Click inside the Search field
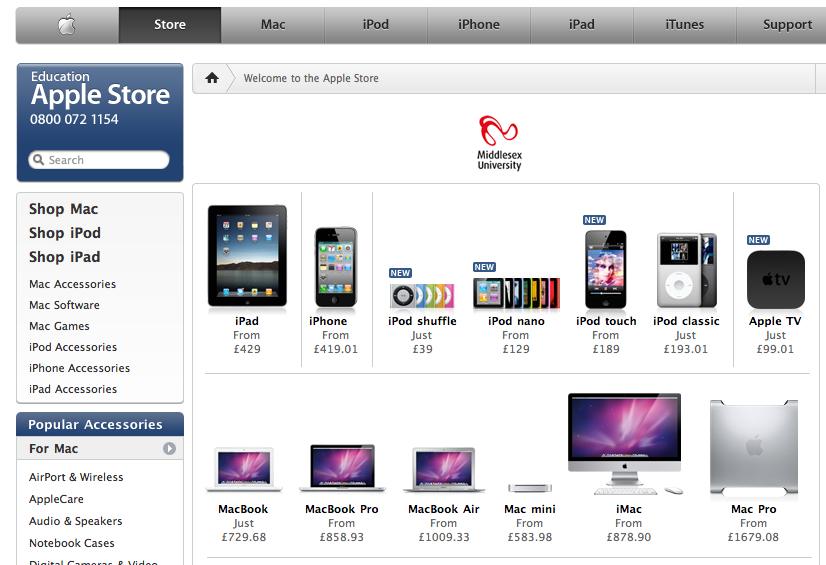The image size is (826, 565). (99, 160)
